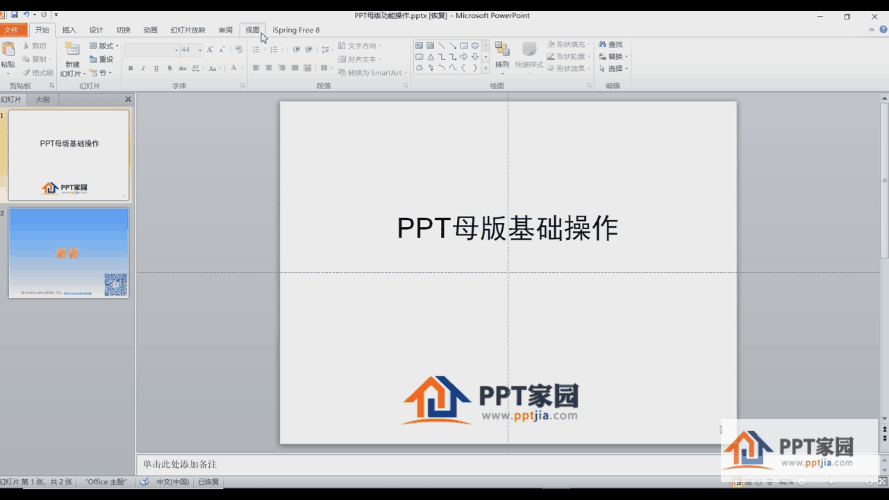Switch to the Transitions (切换) tab
Viewport: 889px width, 500px height.
coord(123,30)
